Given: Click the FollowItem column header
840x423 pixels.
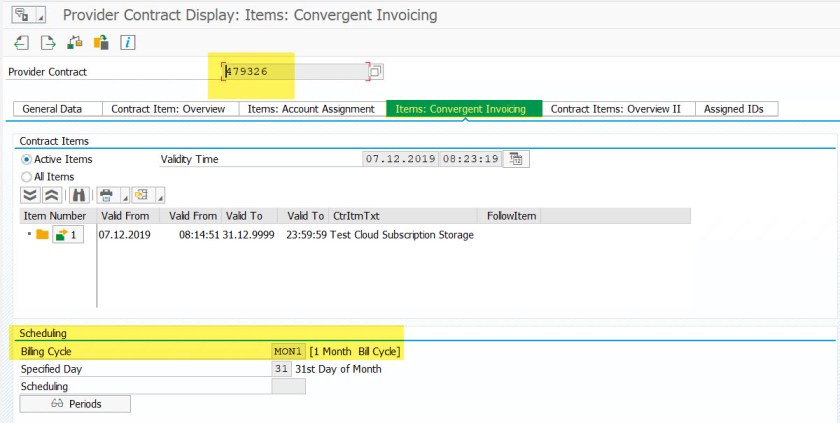Looking at the screenshot, I should coord(509,216).
